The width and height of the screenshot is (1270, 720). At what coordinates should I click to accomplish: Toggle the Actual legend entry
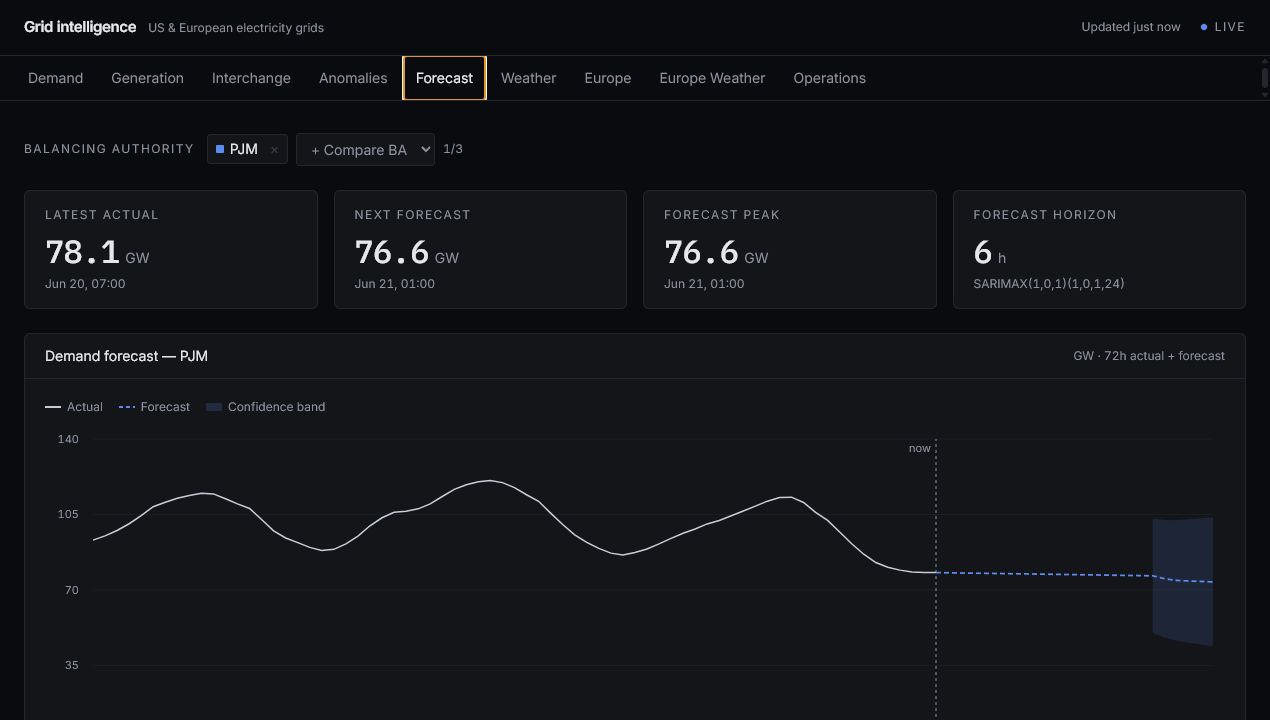[x=74, y=407]
